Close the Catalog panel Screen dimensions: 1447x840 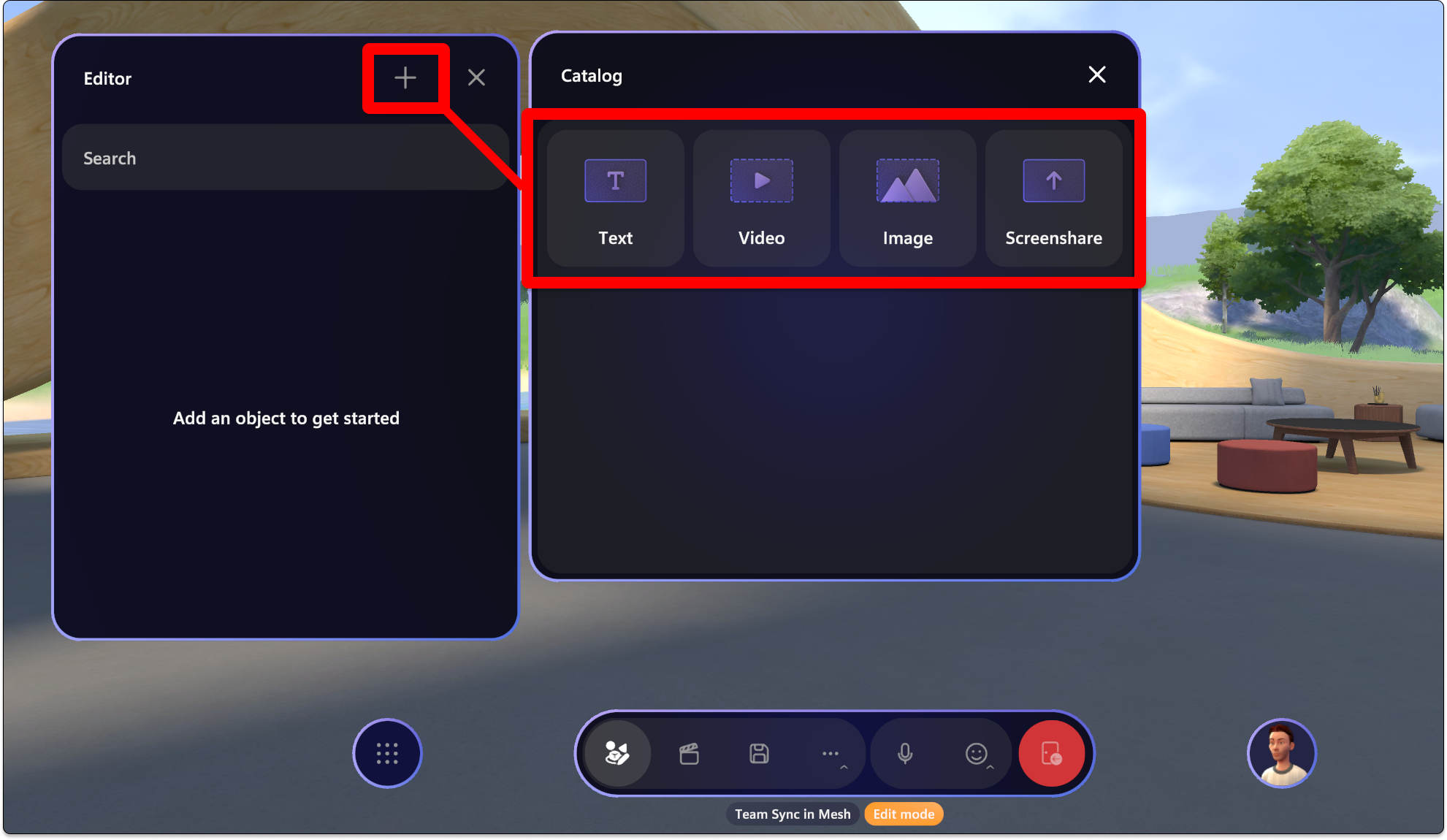[1097, 75]
